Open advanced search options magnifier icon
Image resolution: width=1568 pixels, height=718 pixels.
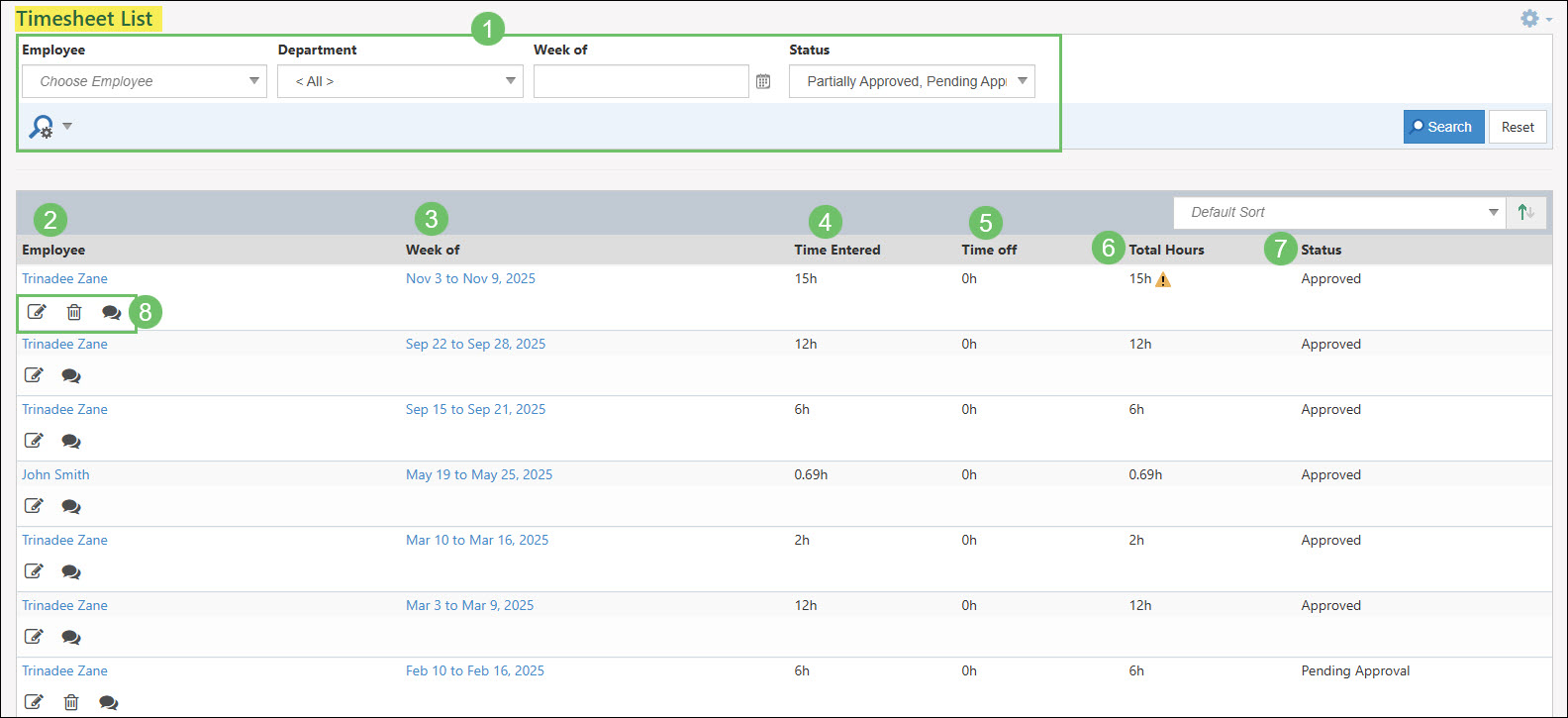point(42,127)
